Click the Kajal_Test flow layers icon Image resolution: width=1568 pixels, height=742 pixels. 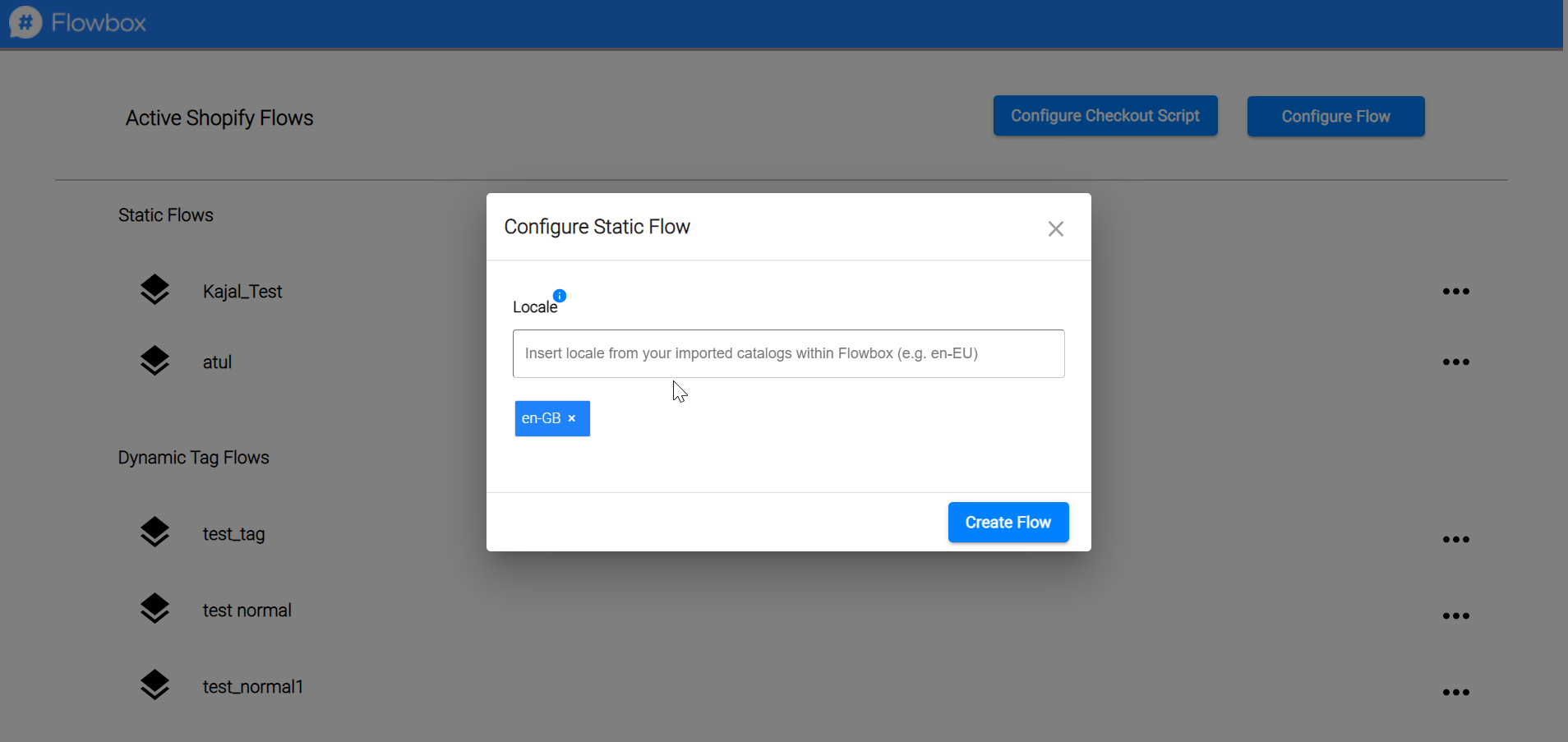coord(154,290)
